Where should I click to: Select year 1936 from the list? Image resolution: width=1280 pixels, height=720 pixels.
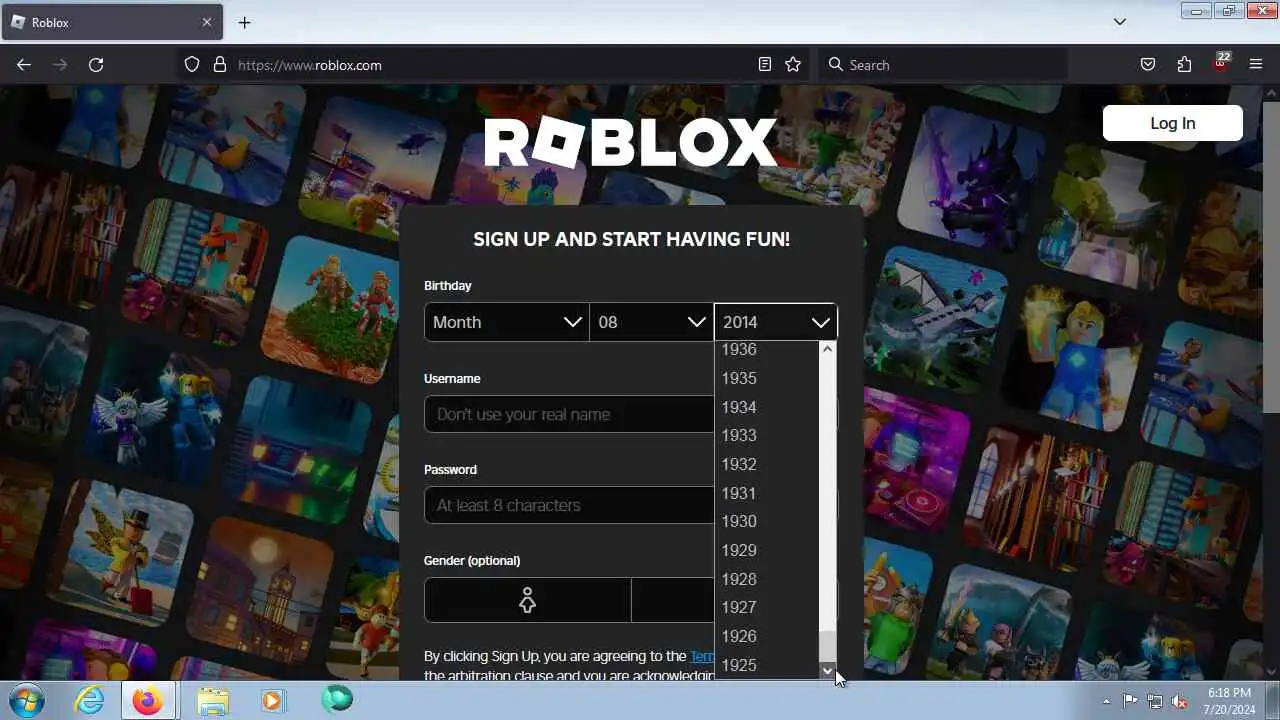coord(767,350)
